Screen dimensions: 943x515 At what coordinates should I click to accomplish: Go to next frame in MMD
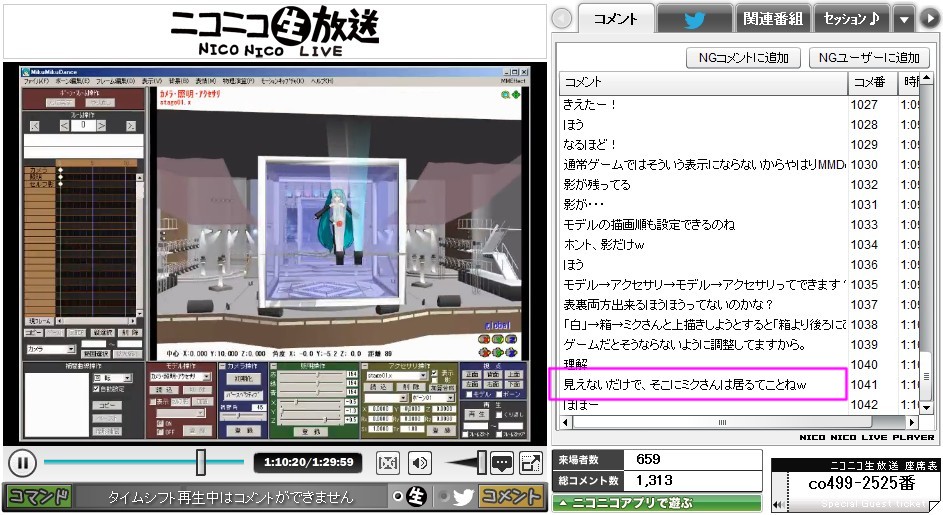click(102, 126)
